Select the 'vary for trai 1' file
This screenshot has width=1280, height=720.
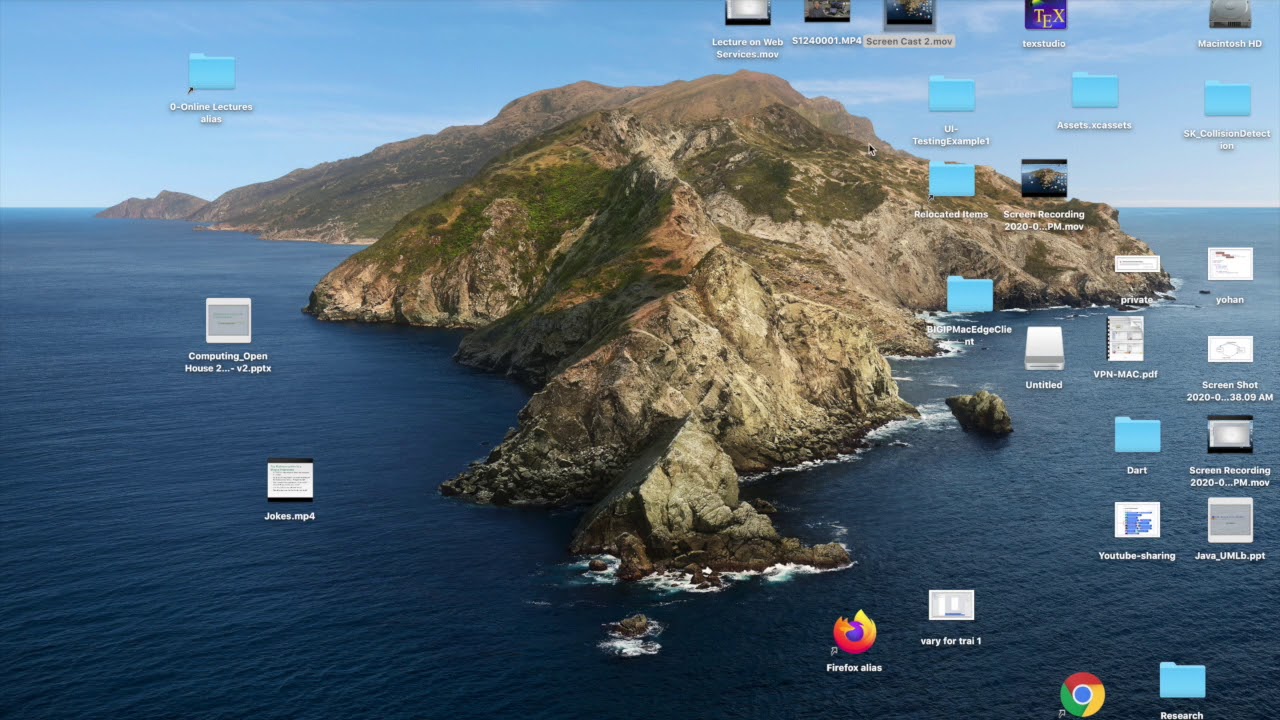(x=951, y=605)
